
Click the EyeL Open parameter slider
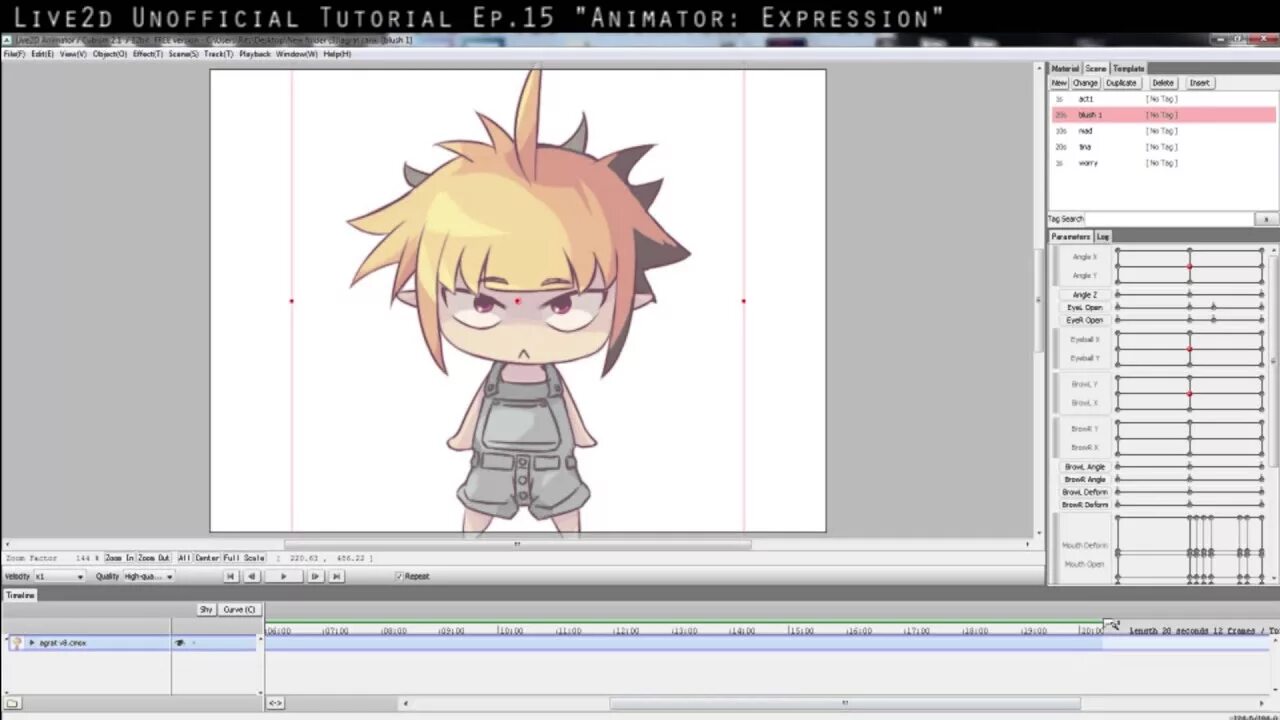(x=1190, y=307)
